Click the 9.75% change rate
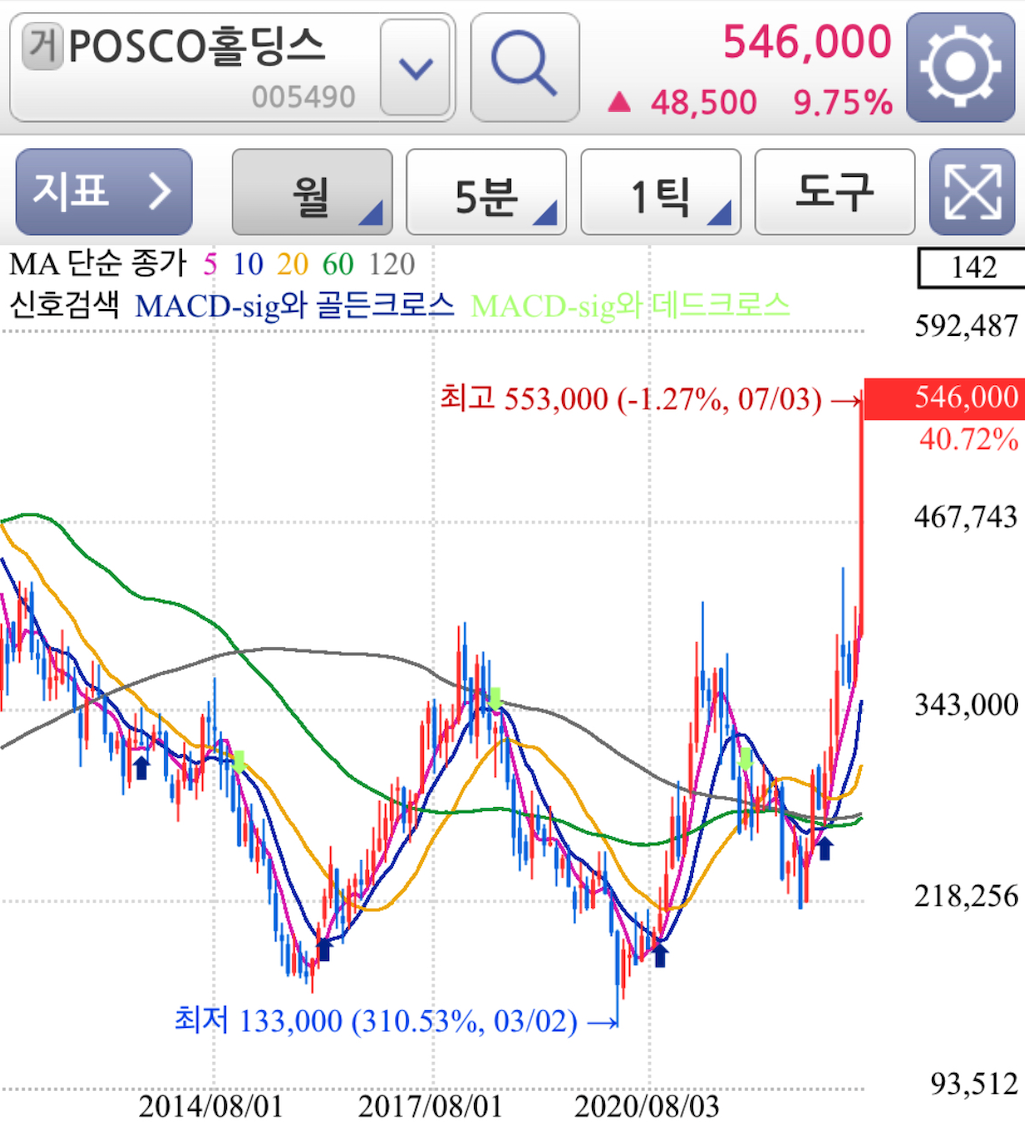 [x=843, y=102]
